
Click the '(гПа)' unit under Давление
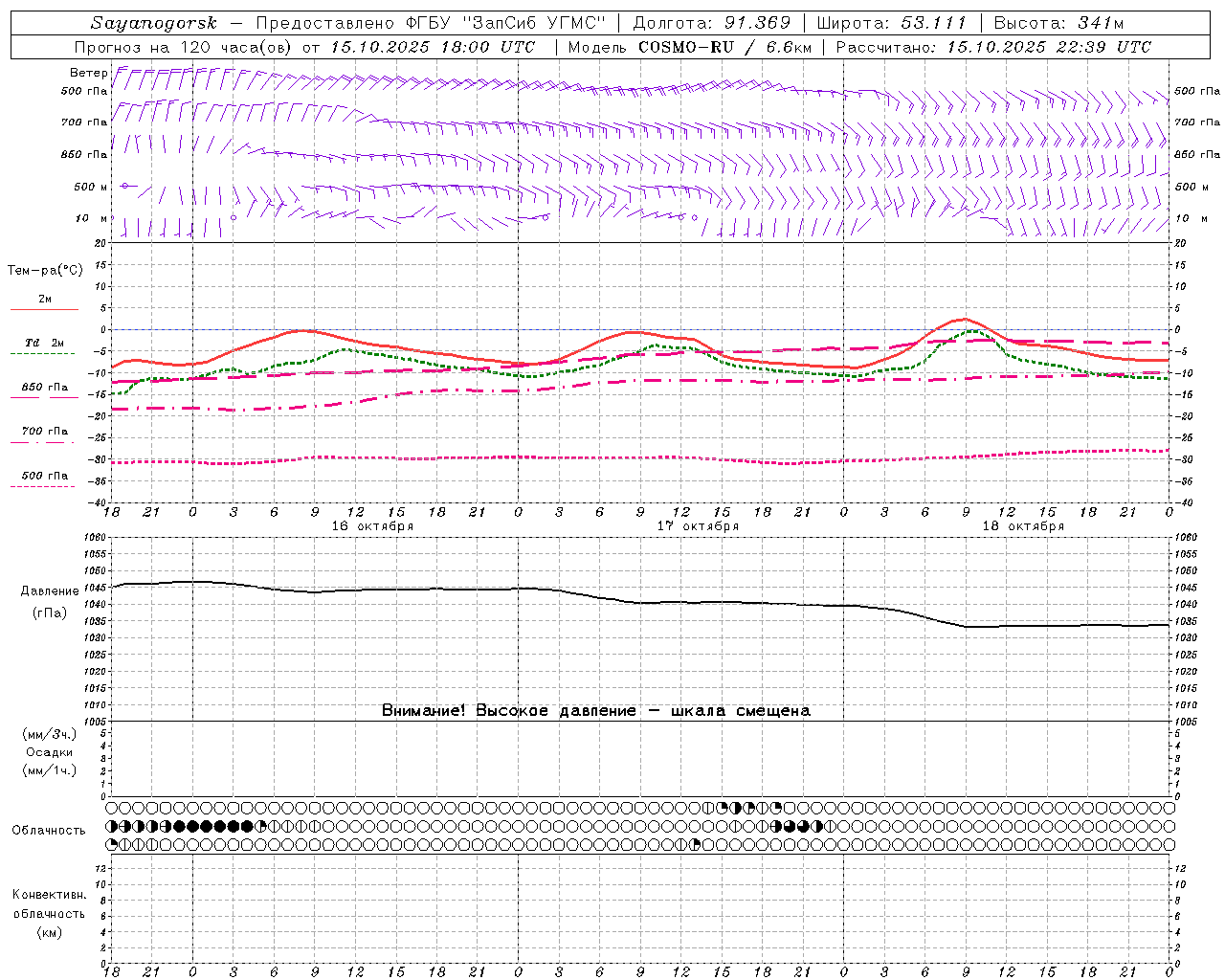pyautogui.click(x=50, y=613)
